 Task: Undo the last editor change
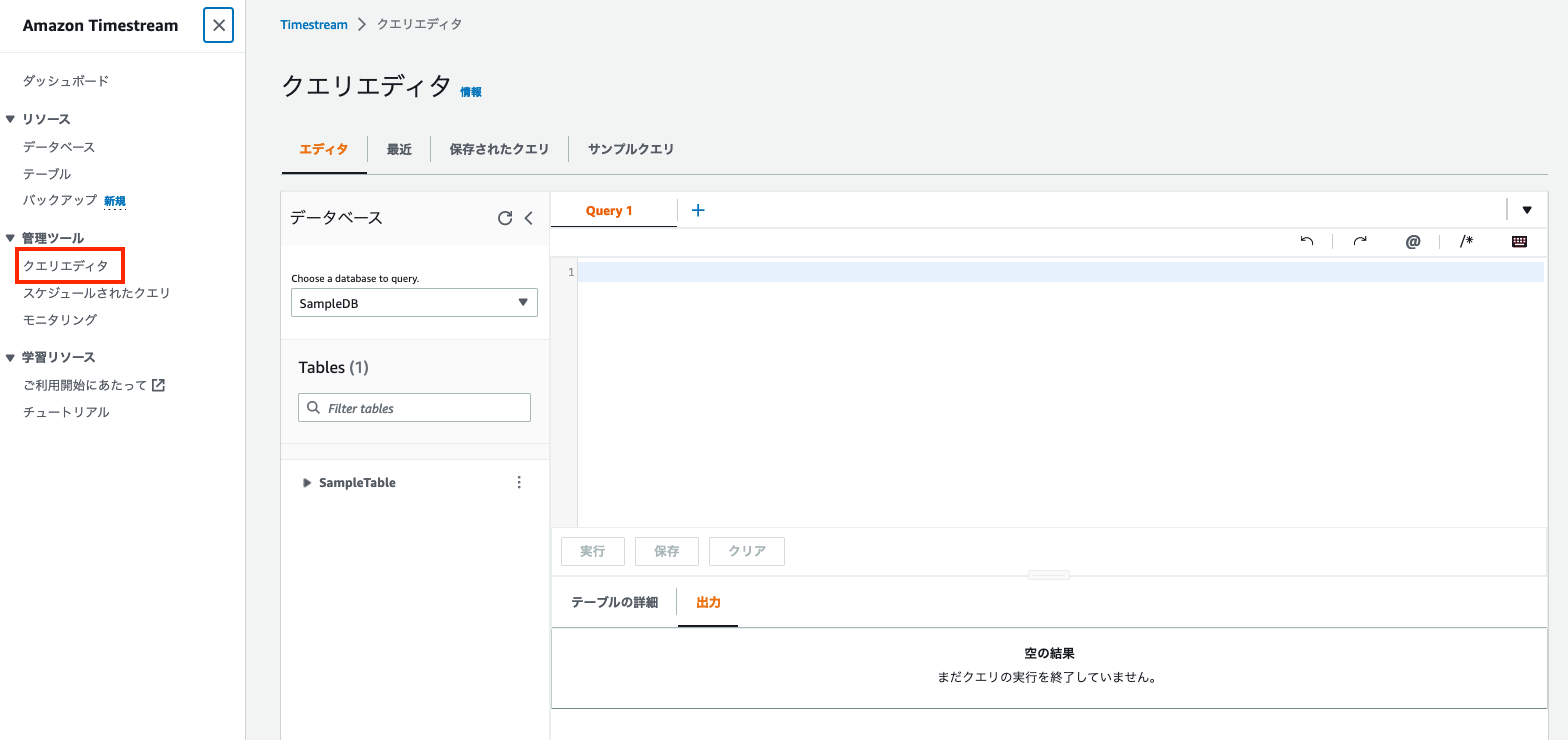(x=1307, y=241)
